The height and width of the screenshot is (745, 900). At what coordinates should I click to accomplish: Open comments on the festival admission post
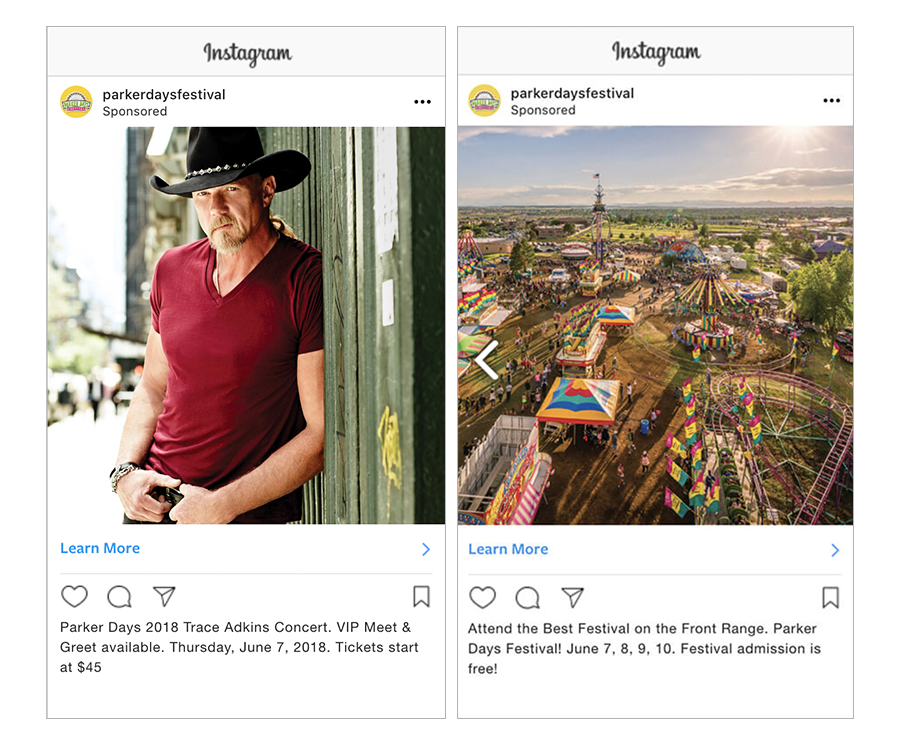pyautogui.click(x=527, y=598)
